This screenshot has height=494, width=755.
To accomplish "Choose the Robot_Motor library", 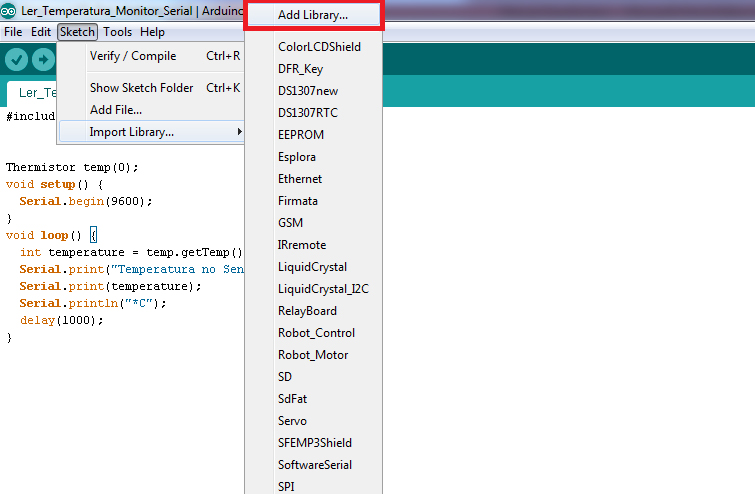I will tap(313, 355).
